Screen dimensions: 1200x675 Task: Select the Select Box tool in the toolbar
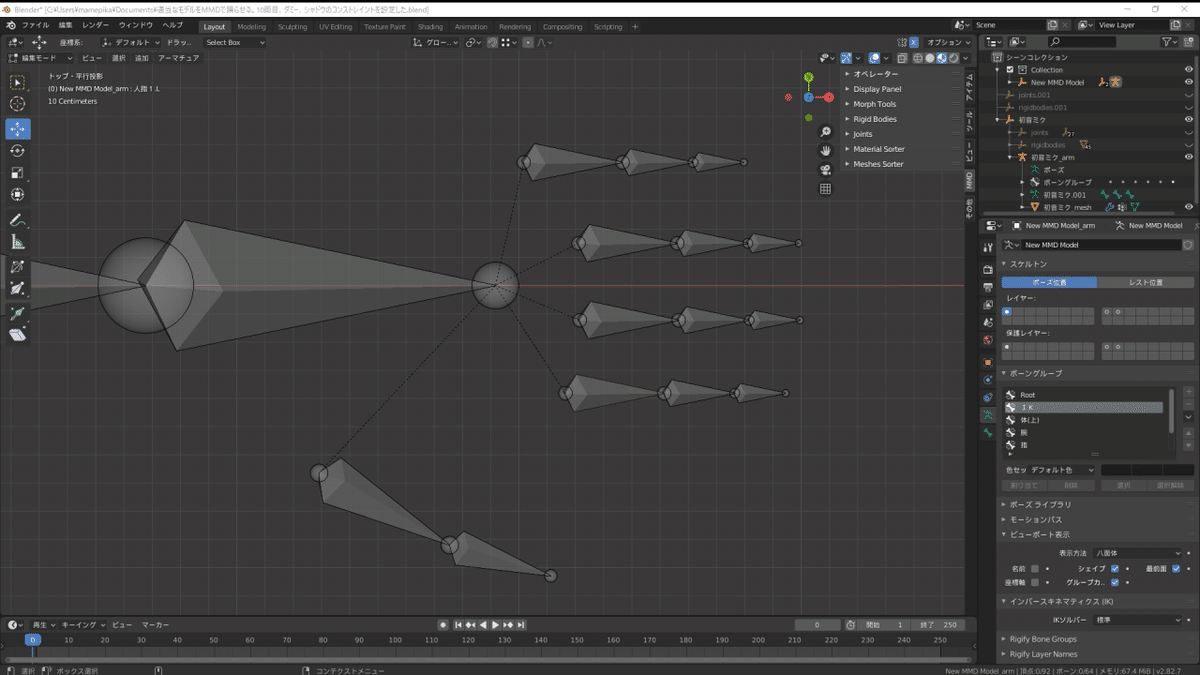click(17, 83)
